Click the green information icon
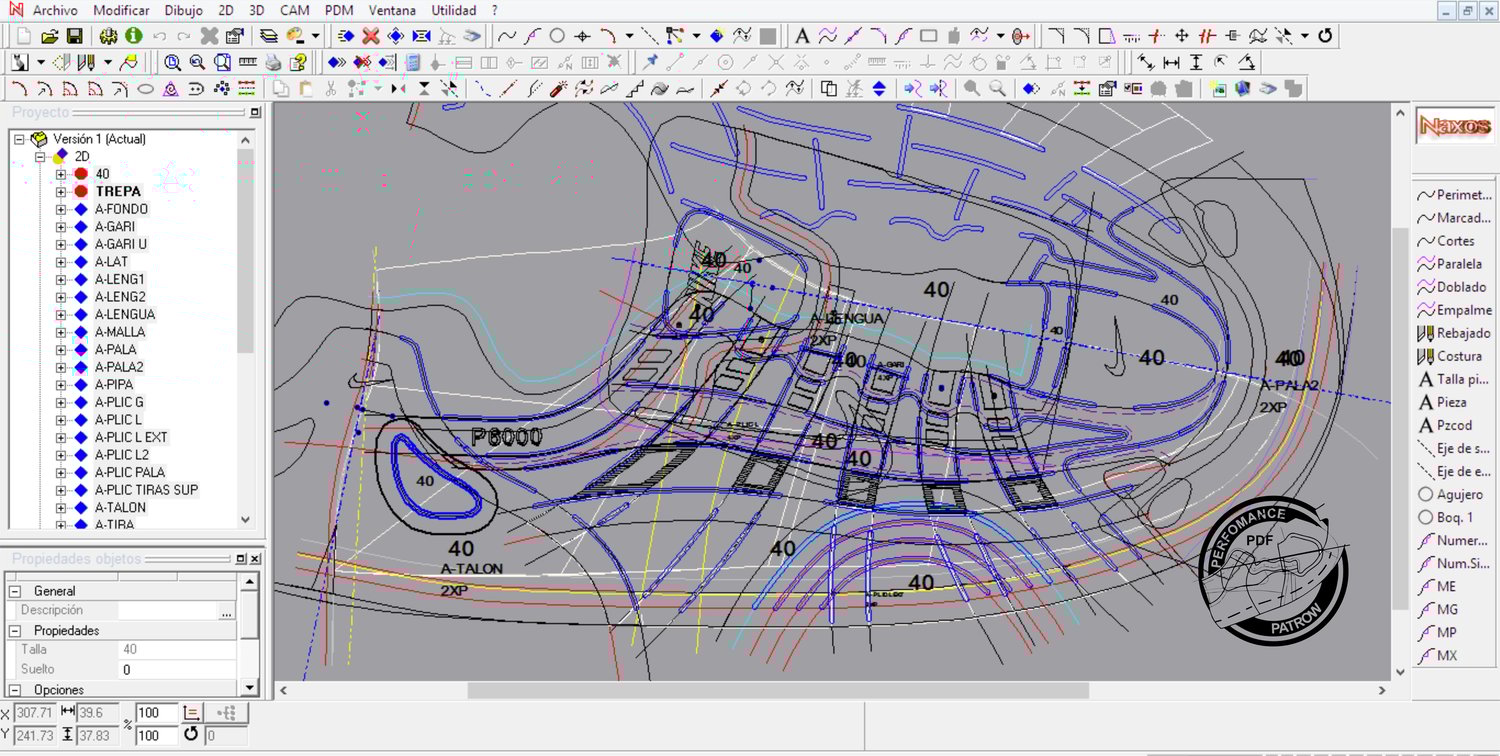1500x756 pixels. [133, 36]
